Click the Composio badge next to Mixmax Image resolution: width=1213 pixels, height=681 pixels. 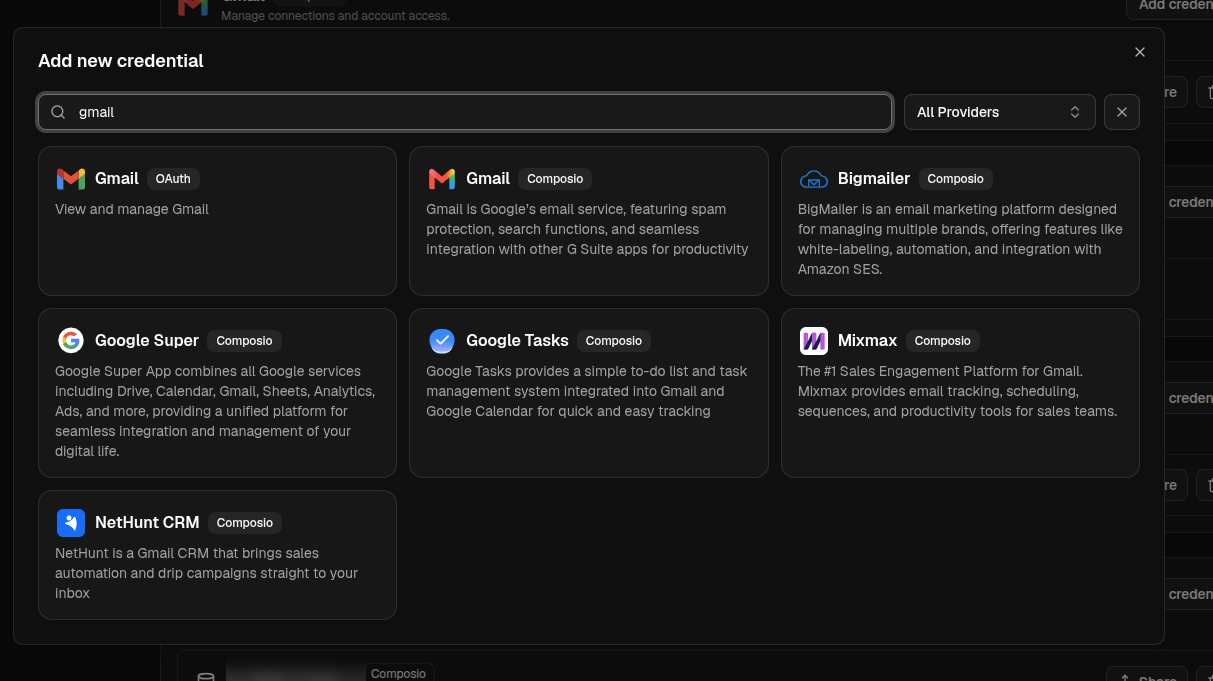tap(943, 341)
